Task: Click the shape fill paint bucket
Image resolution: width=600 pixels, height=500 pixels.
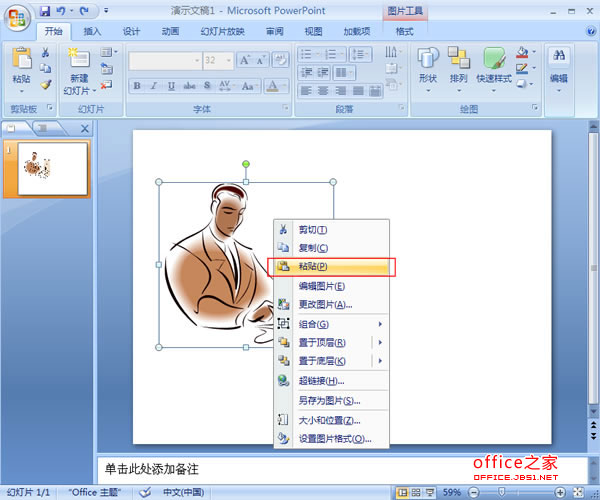Action: [522, 52]
